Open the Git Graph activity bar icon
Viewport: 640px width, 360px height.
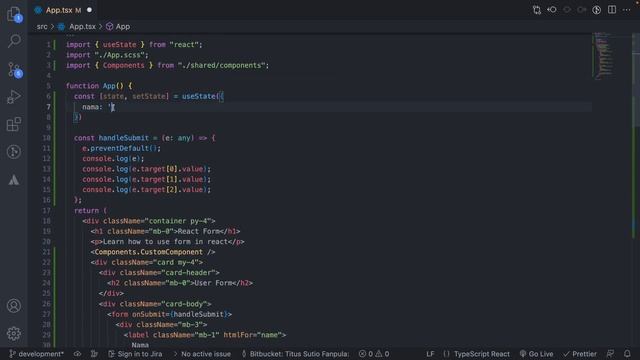[x=14, y=152]
